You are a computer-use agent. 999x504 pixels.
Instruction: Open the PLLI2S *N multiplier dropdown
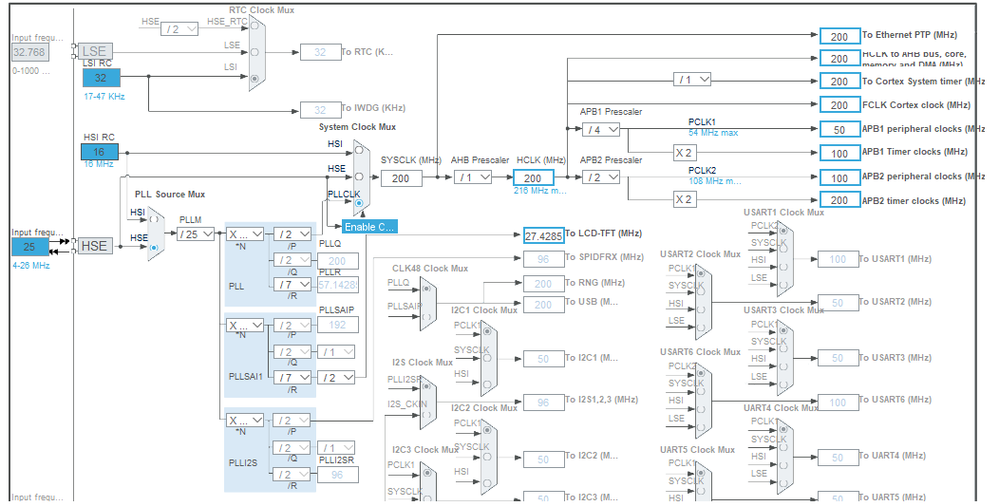pos(245,421)
